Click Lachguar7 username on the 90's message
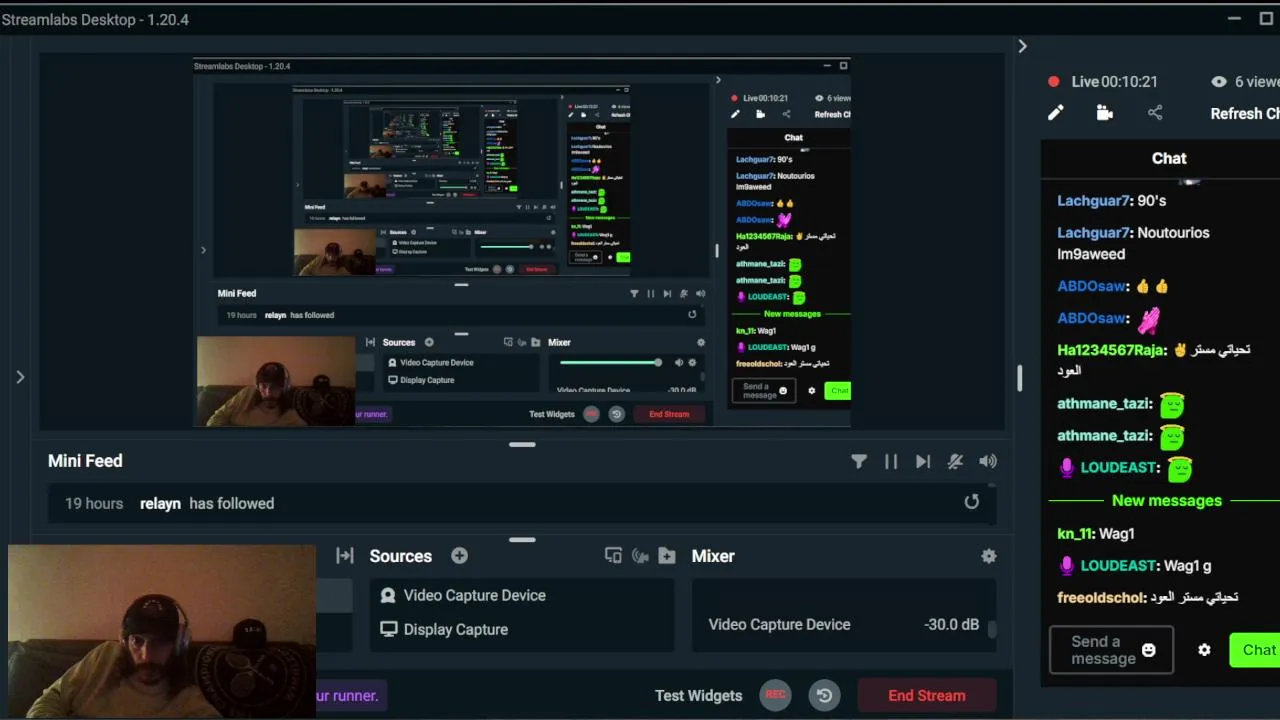This screenshot has height=720, width=1280. (1093, 200)
